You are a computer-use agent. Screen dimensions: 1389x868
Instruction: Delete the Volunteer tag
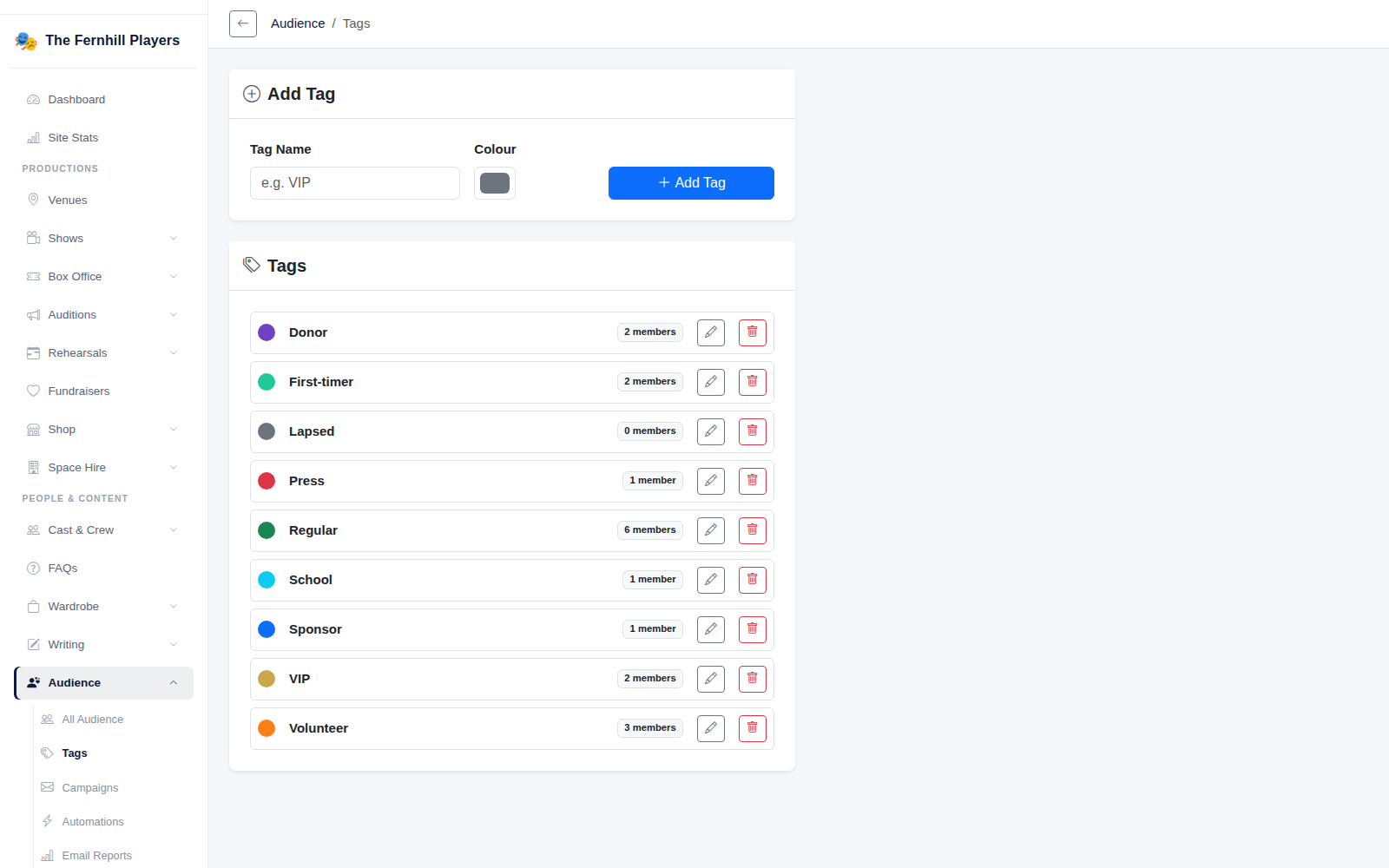click(753, 728)
